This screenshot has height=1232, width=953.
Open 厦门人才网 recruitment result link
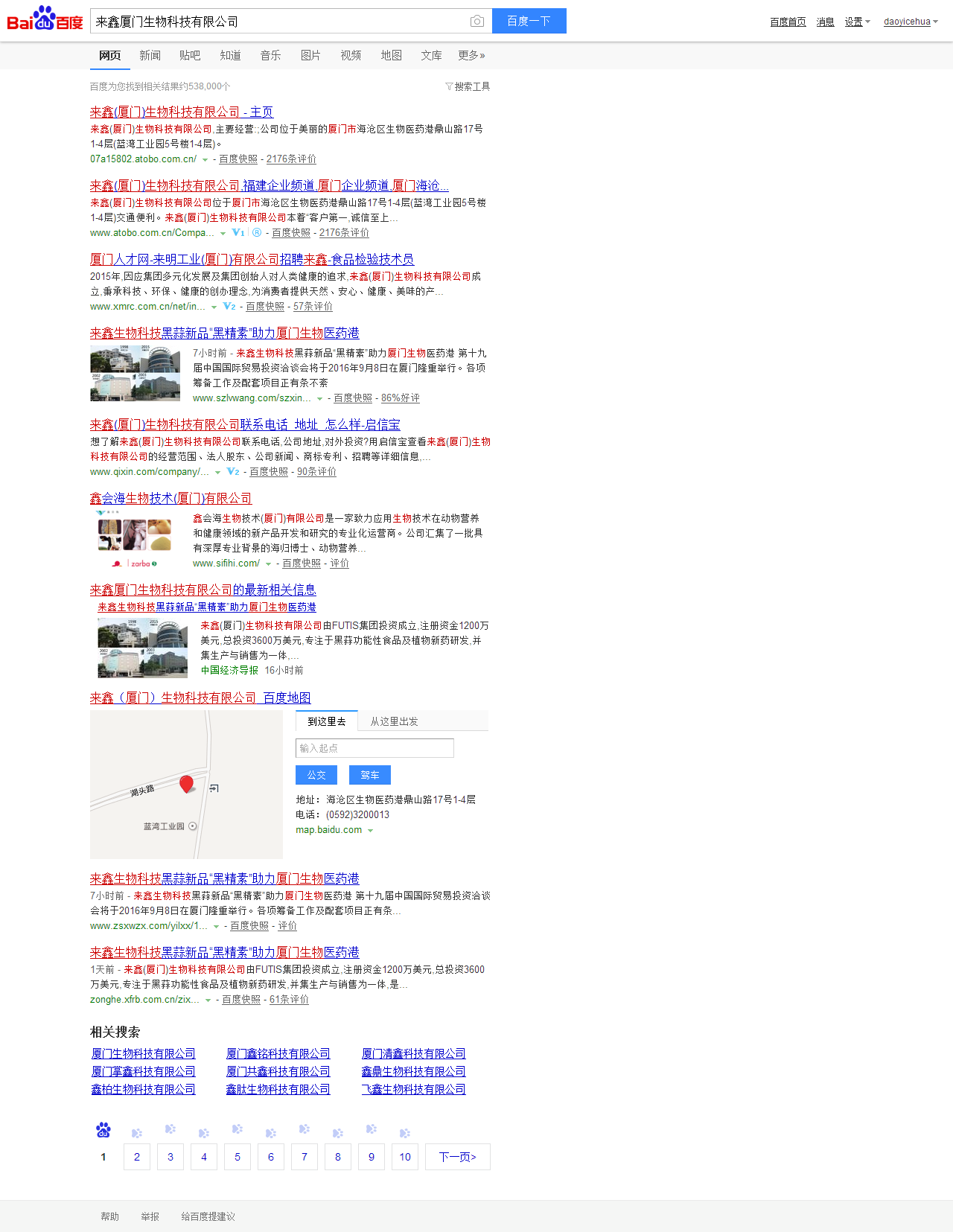point(252,260)
